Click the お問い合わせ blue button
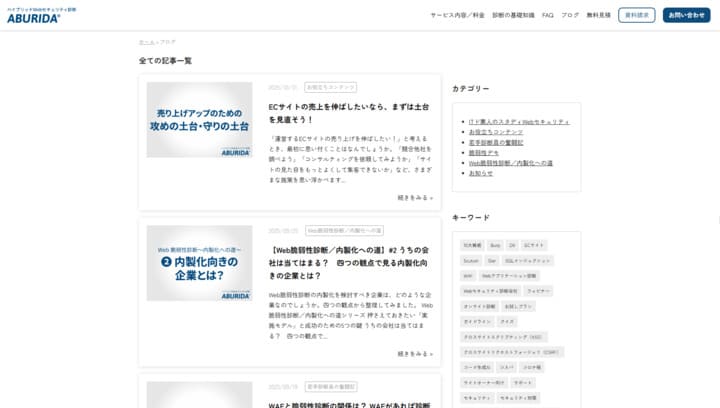This screenshot has height=408, width=720. pos(686,15)
